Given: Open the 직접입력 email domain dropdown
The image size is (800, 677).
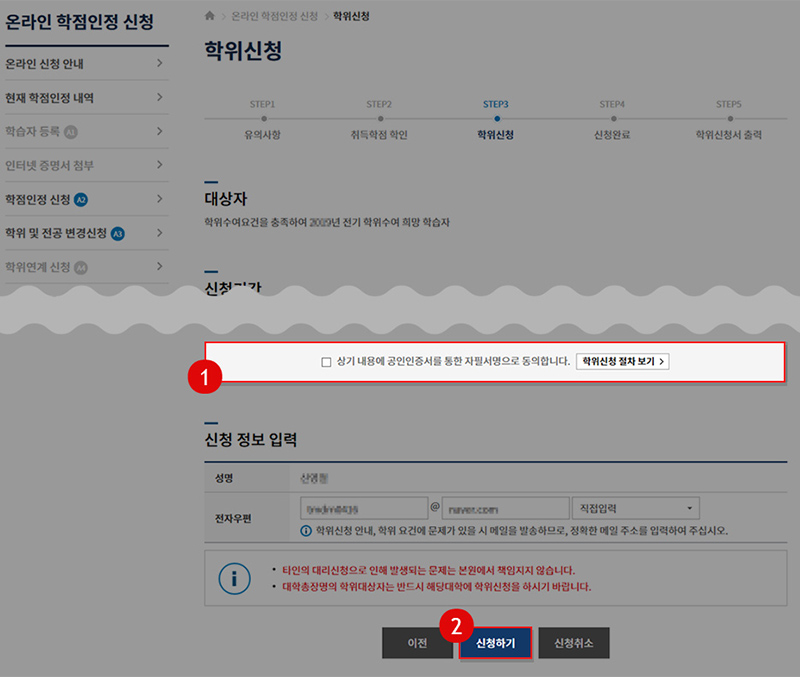Looking at the screenshot, I should pos(635,507).
